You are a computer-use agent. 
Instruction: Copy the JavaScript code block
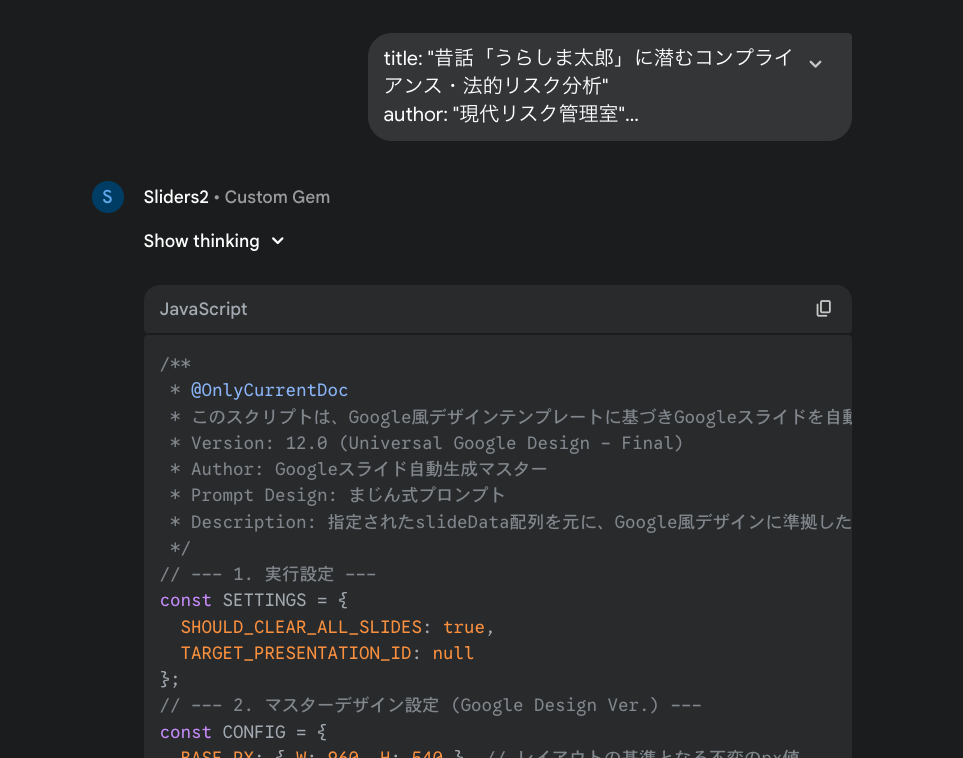[x=823, y=309]
